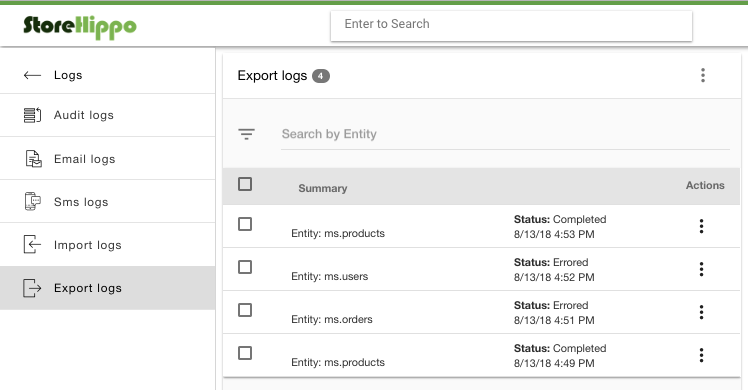Check the ms.products 4:49 PM row checkbox
The width and height of the screenshot is (748, 390).
click(x=245, y=353)
